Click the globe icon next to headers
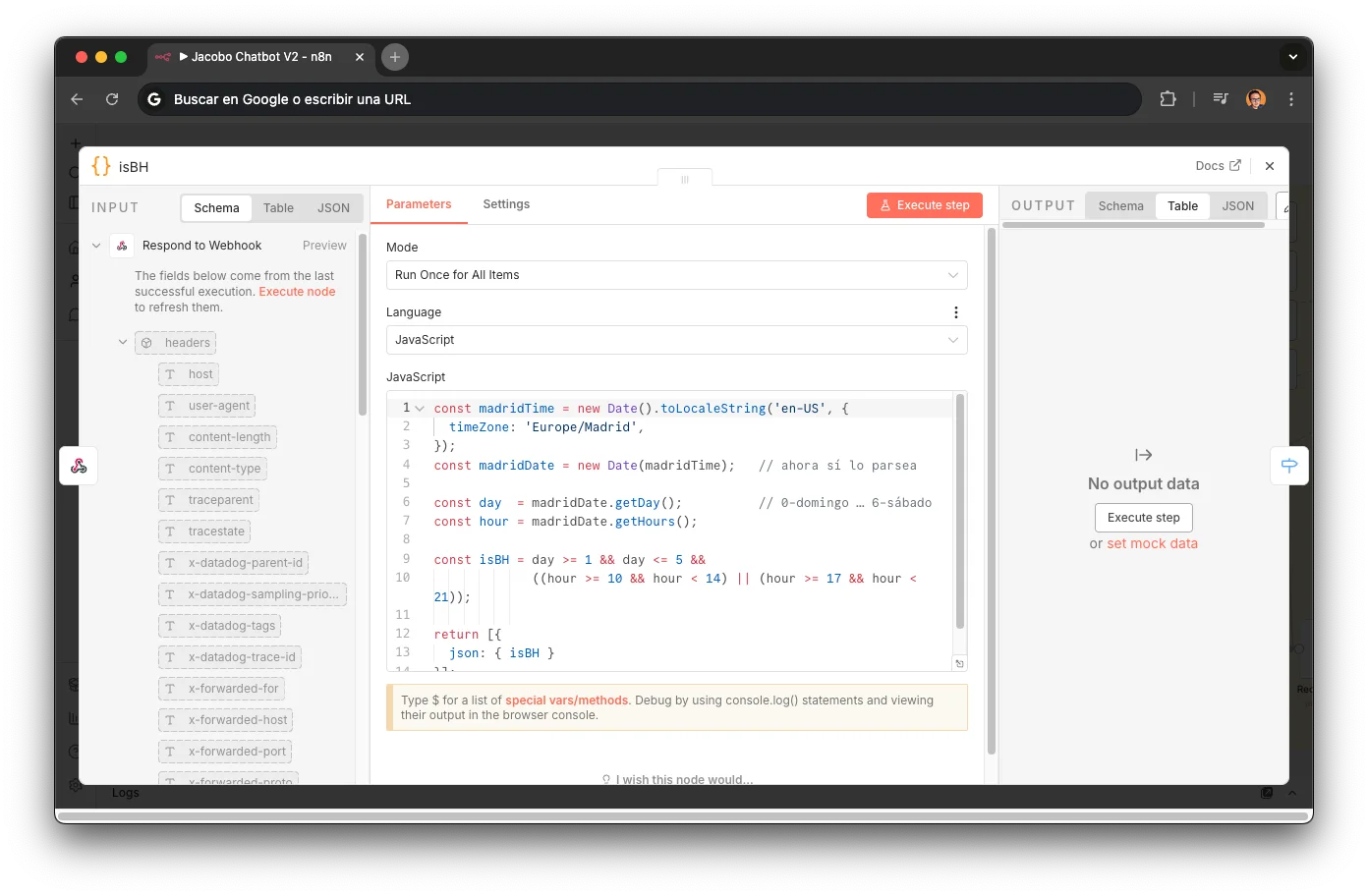Screen dimensions: 1368x896 (x=147, y=342)
